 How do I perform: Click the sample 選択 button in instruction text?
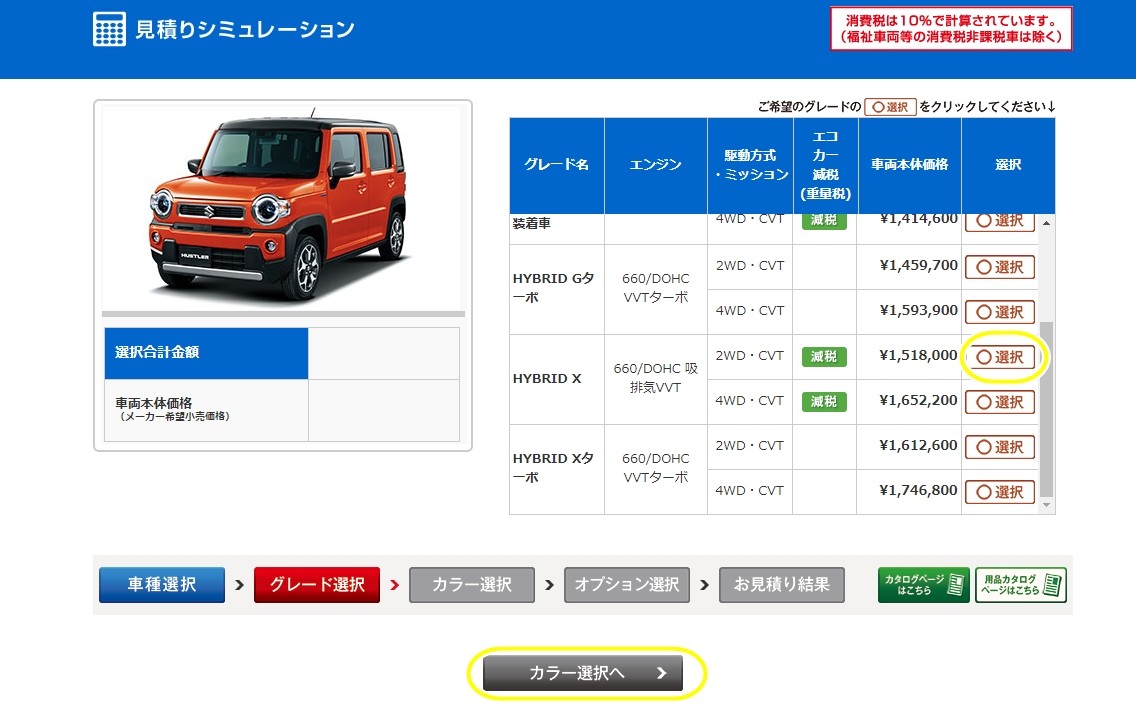point(890,107)
